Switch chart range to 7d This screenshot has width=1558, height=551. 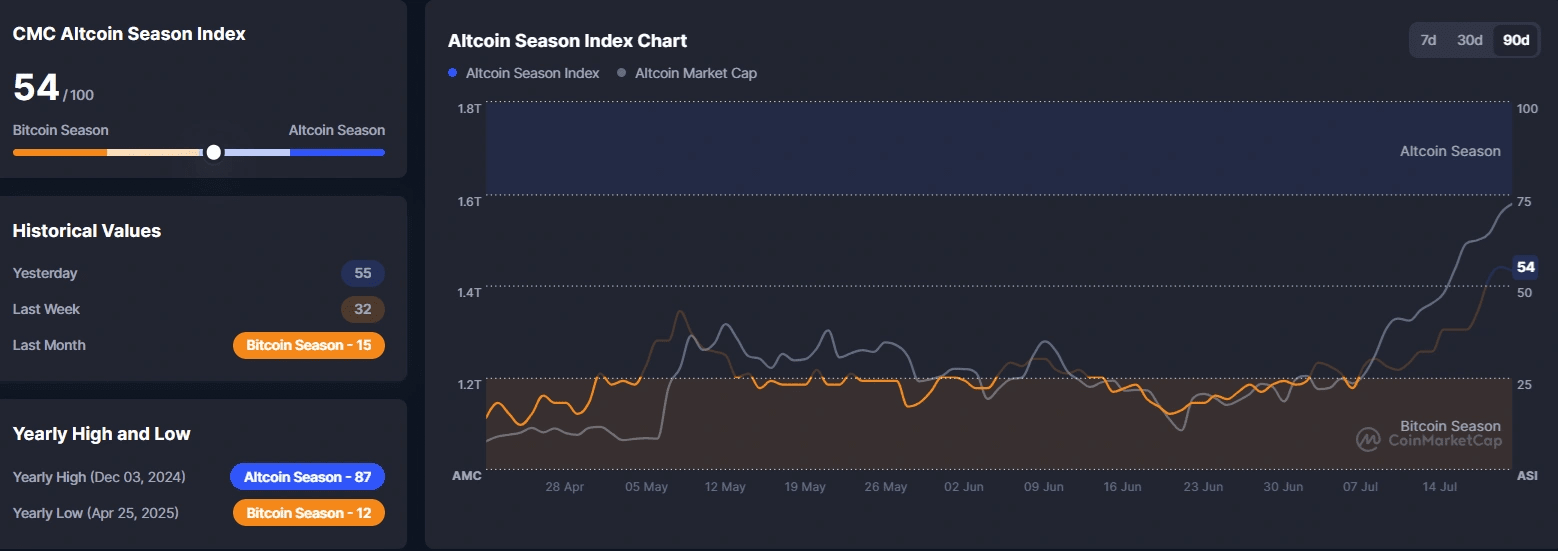click(x=1428, y=40)
